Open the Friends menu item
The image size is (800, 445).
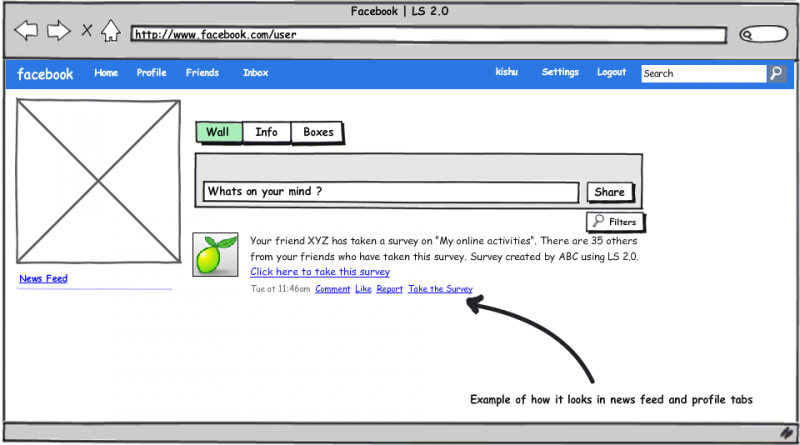pyautogui.click(x=202, y=73)
